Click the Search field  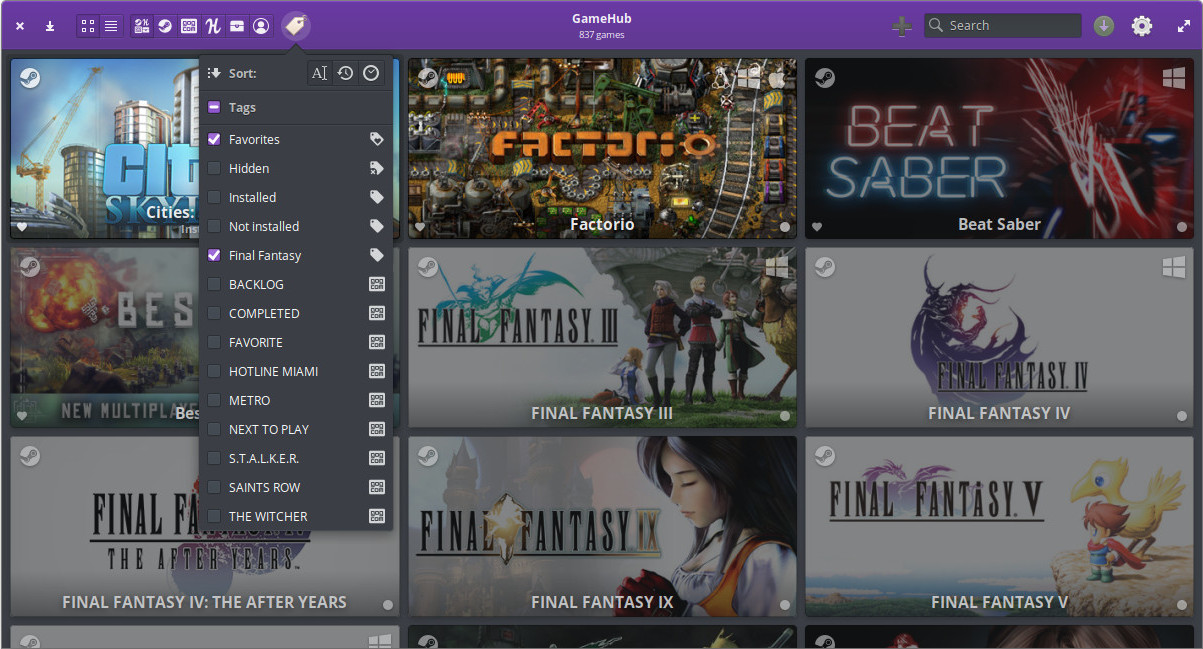point(1003,26)
